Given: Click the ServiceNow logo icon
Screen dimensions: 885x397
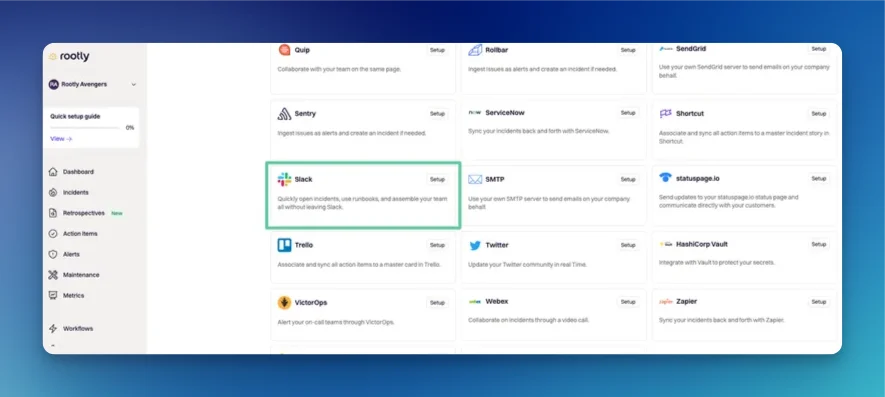Looking at the screenshot, I should [x=475, y=113].
